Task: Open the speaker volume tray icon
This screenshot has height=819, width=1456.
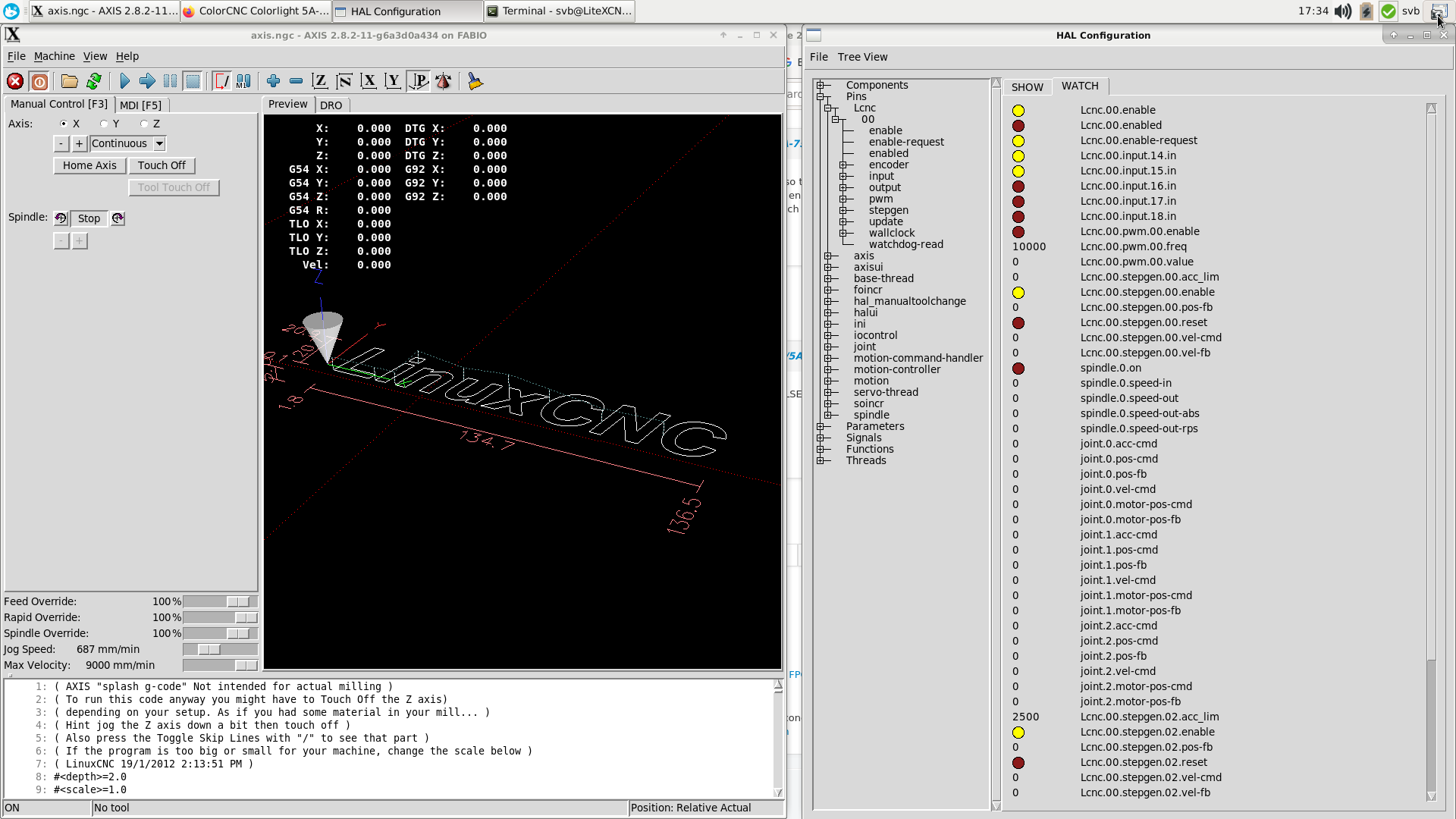Action: tap(1343, 11)
